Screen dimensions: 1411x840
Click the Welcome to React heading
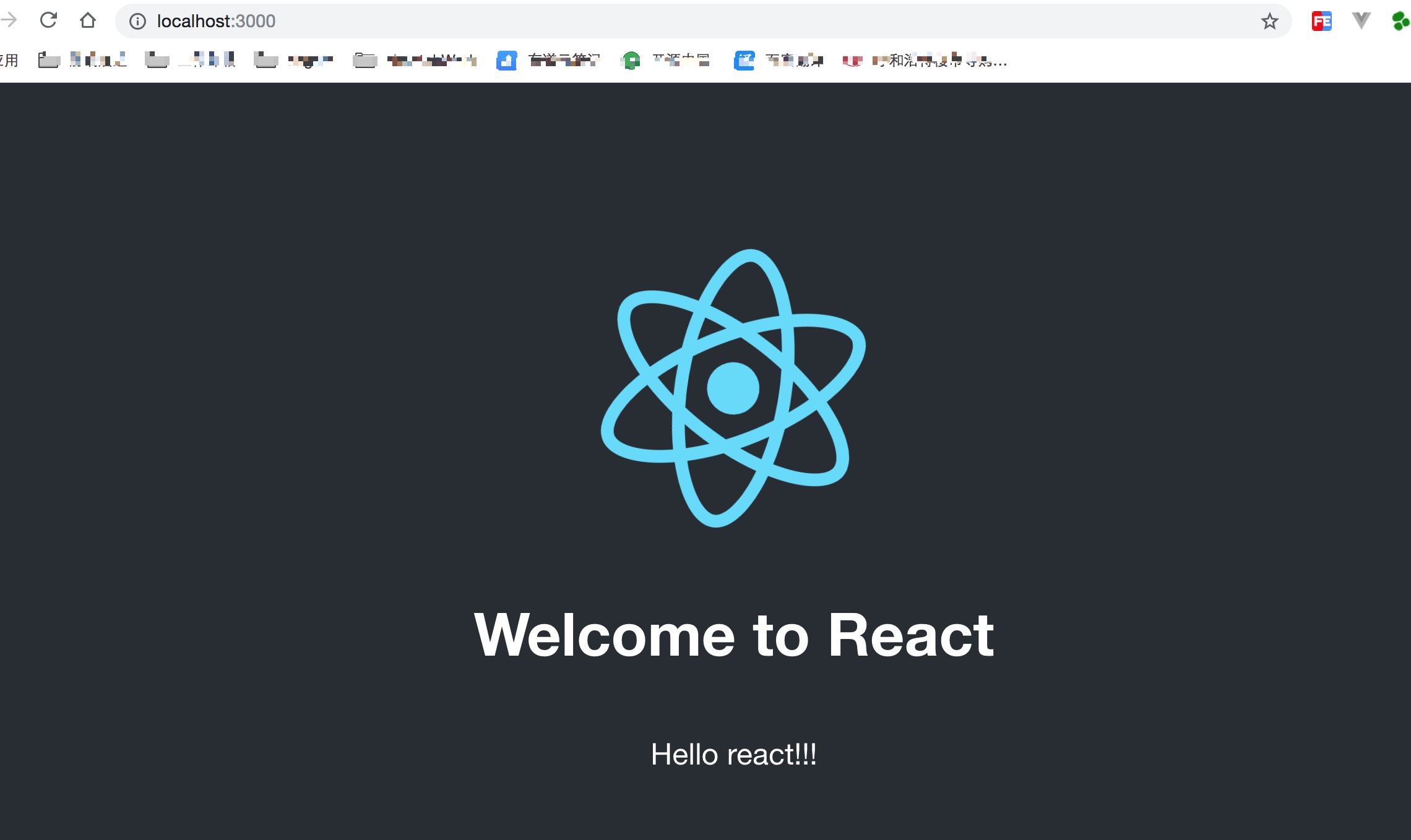point(733,635)
